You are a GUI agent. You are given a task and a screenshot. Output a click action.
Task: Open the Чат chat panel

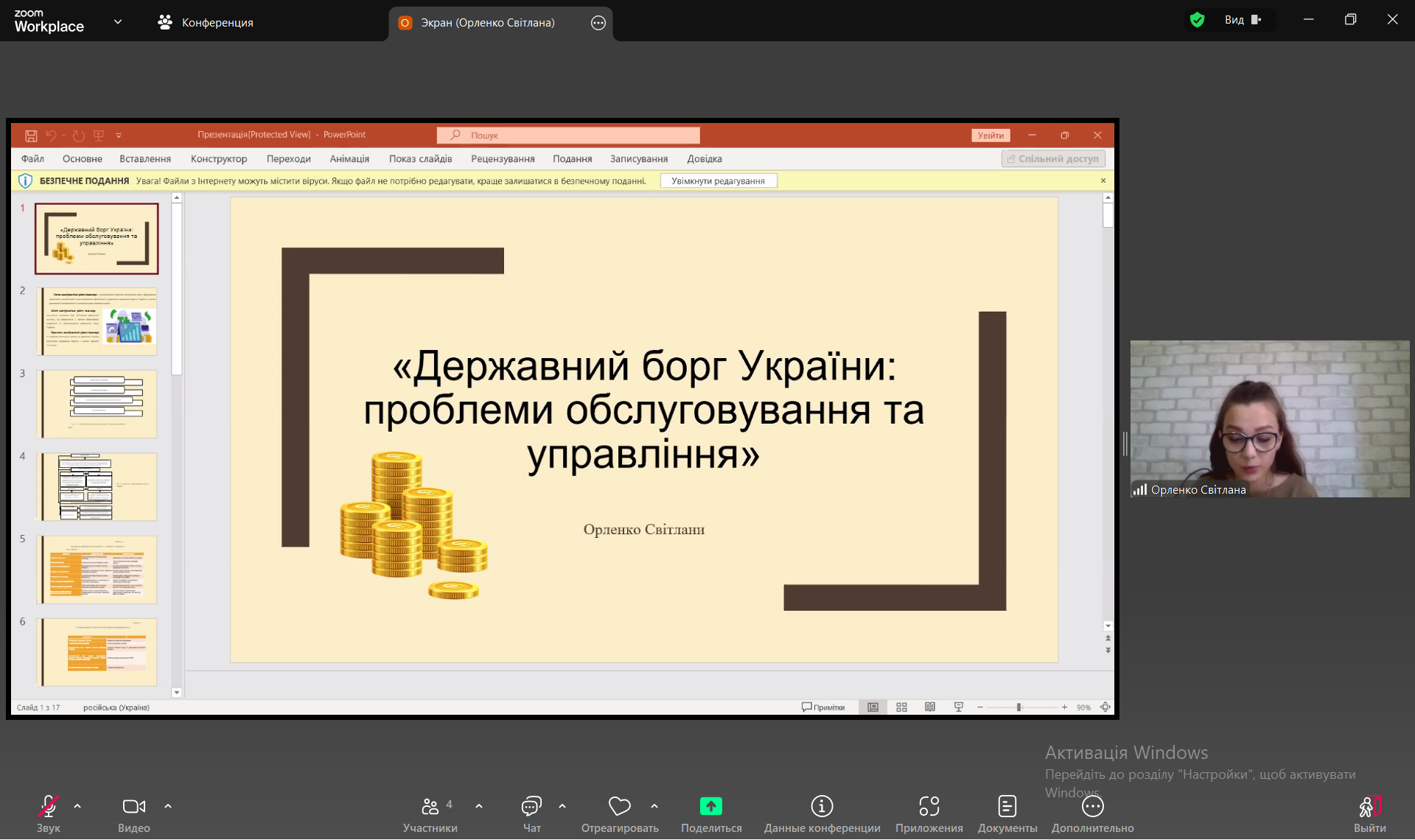coord(531,807)
